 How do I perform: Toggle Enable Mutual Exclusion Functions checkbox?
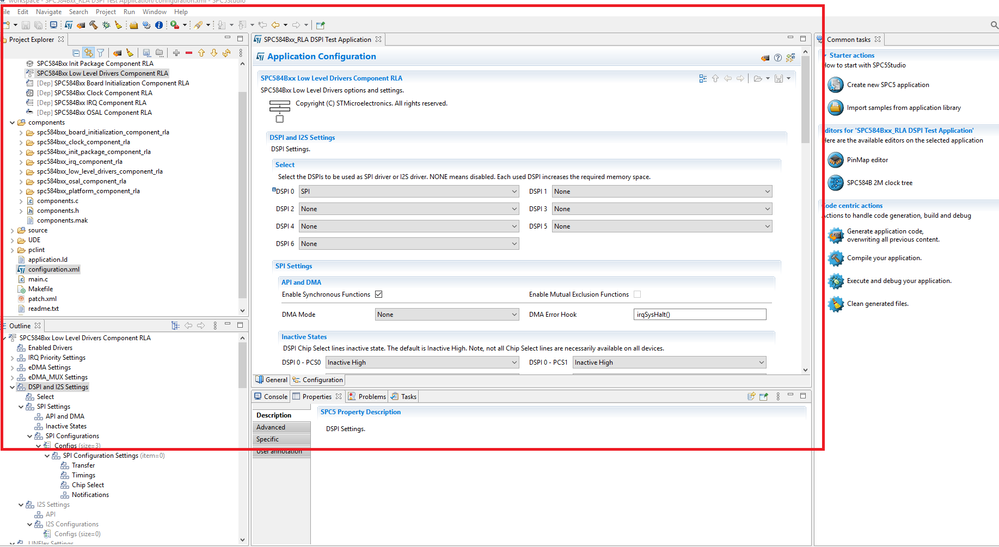click(637, 294)
